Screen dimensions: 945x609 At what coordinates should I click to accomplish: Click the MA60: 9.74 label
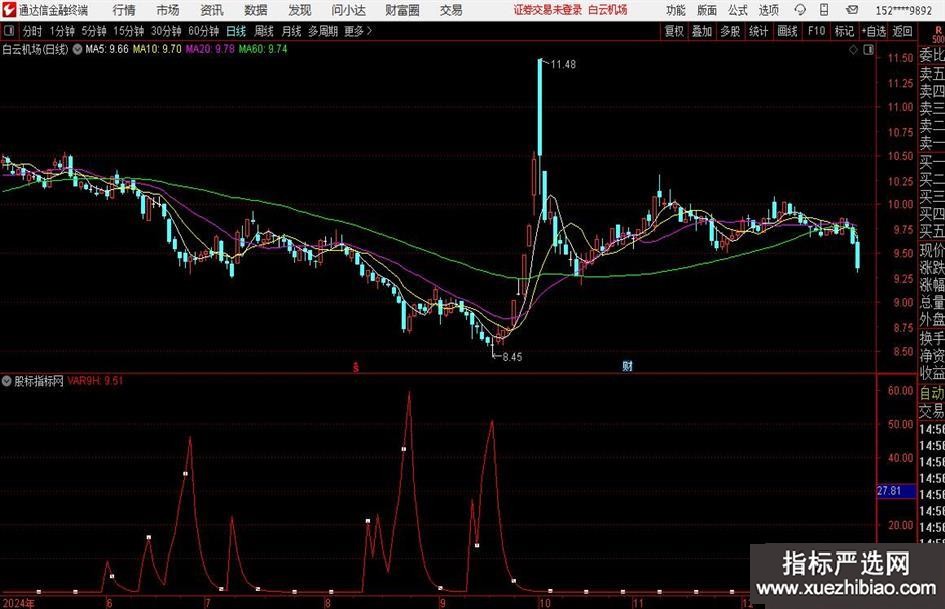pyautogui.click(x=263, y=49)
